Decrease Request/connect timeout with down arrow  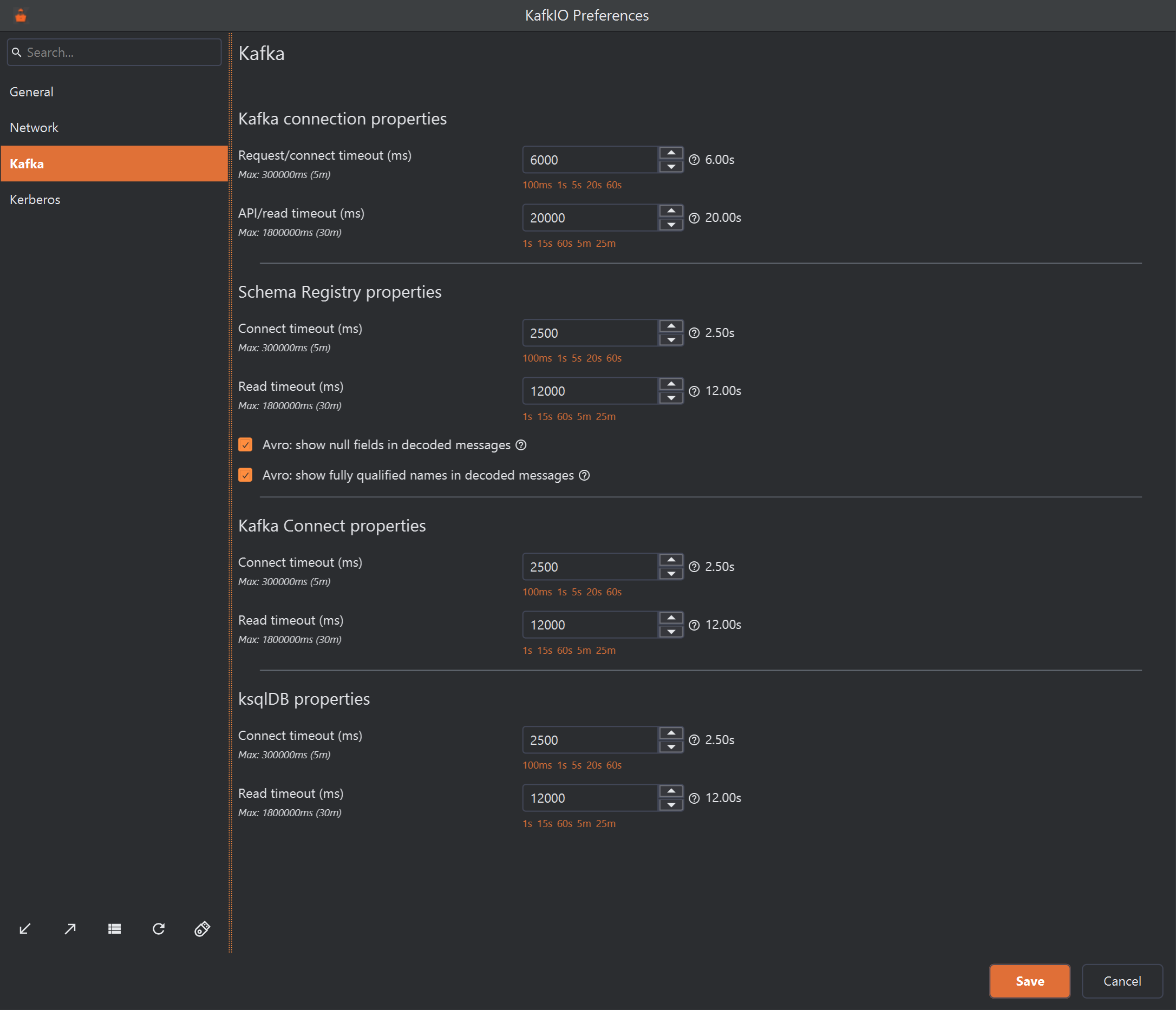pyautogui.click(x=671, y=167)
